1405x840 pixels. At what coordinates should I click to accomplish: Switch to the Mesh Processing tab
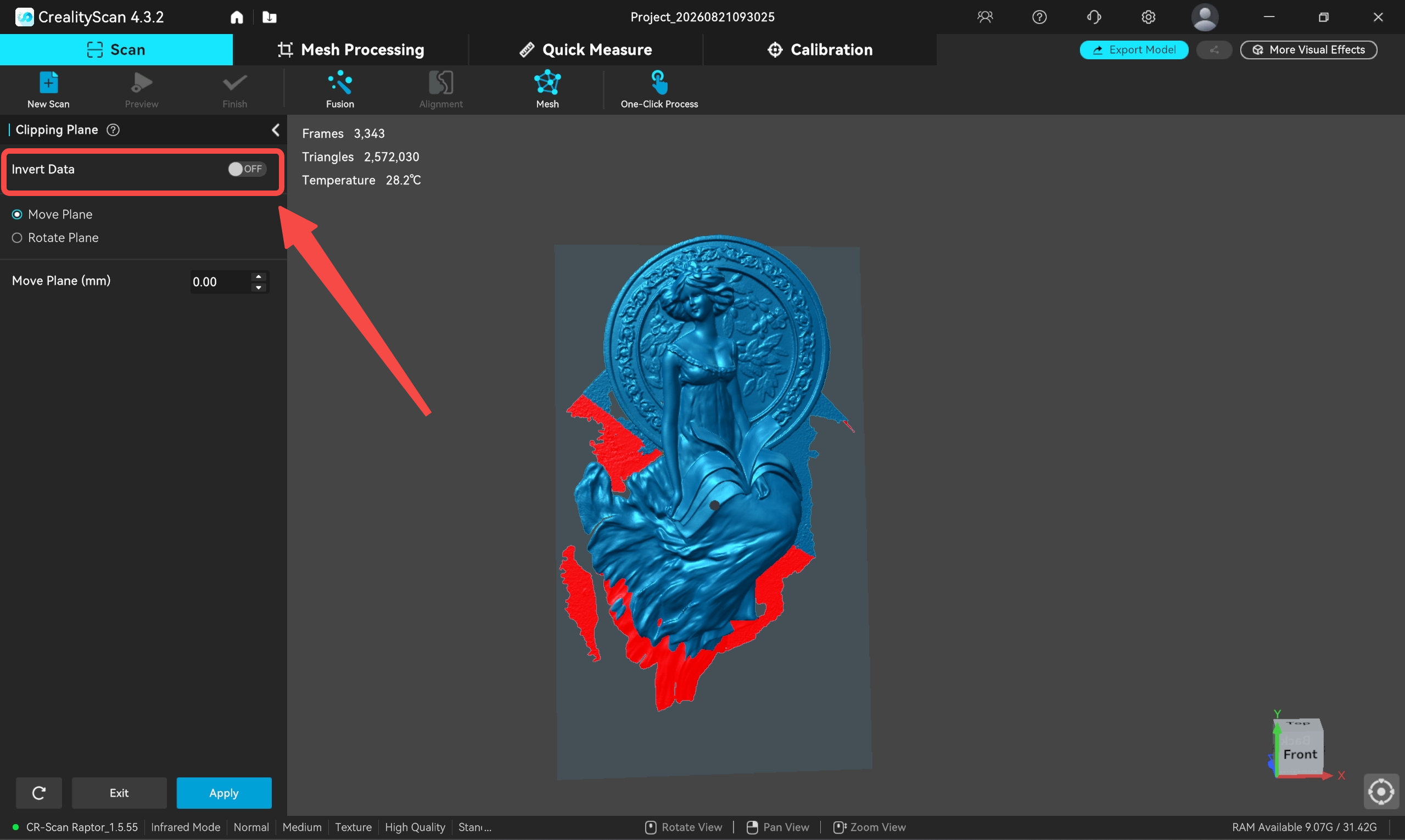click(x=351, y=50)
